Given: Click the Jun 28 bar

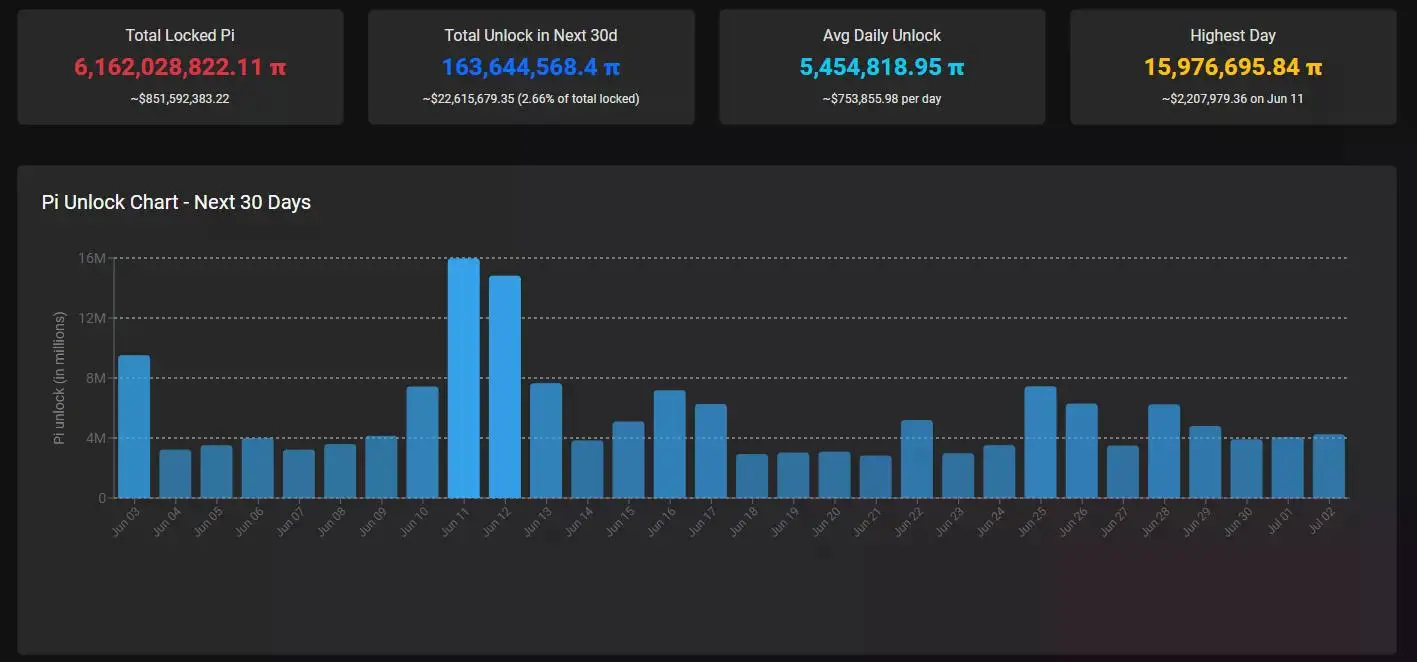Looking at the screenshot, I should (1165, 451).
